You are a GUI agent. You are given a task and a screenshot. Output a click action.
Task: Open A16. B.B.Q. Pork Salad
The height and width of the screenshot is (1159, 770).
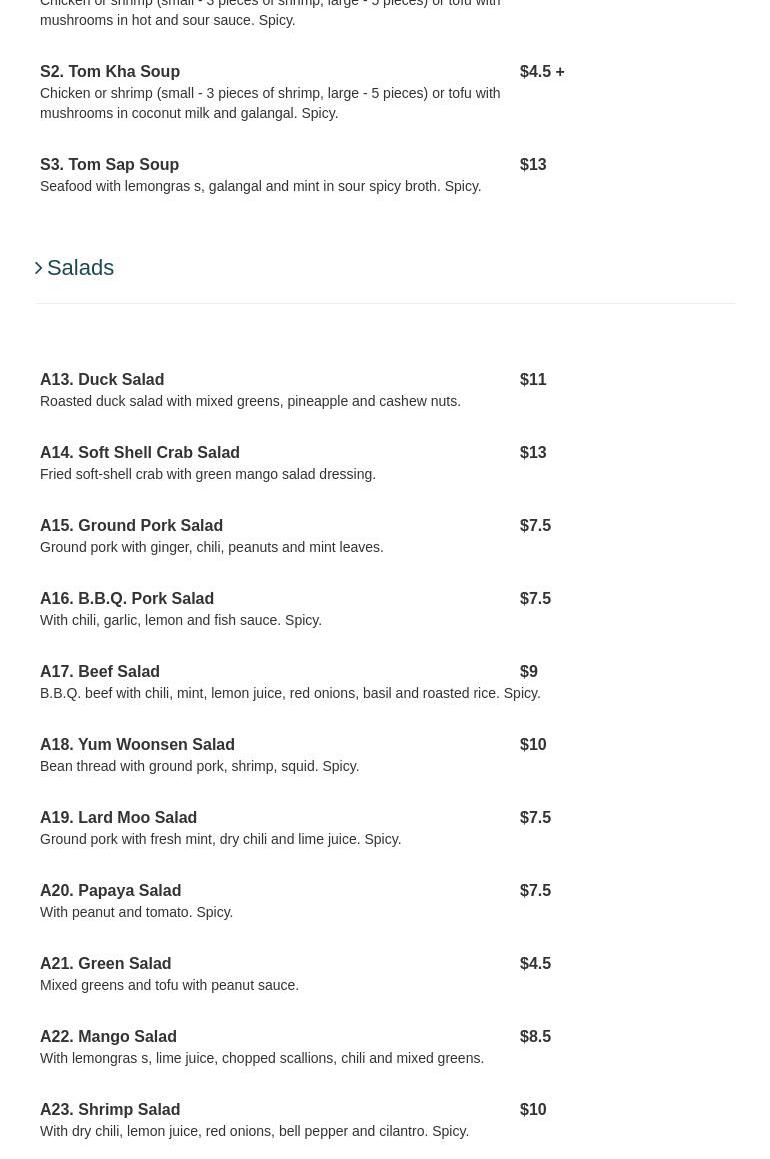pos(127,599)
